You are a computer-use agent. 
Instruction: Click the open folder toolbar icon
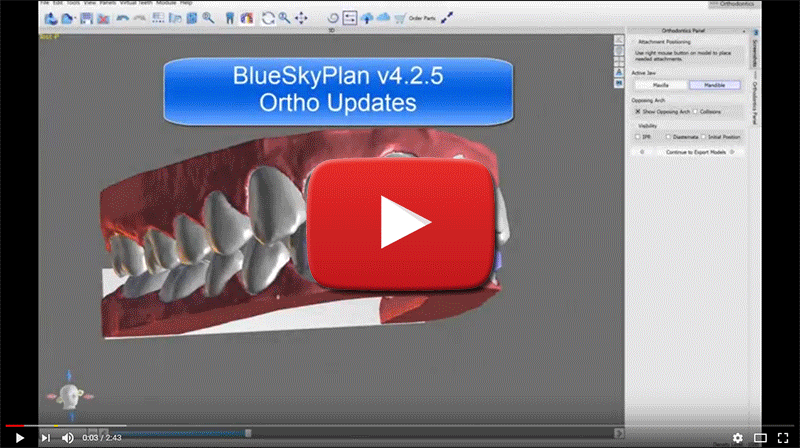tap(67, 18)
